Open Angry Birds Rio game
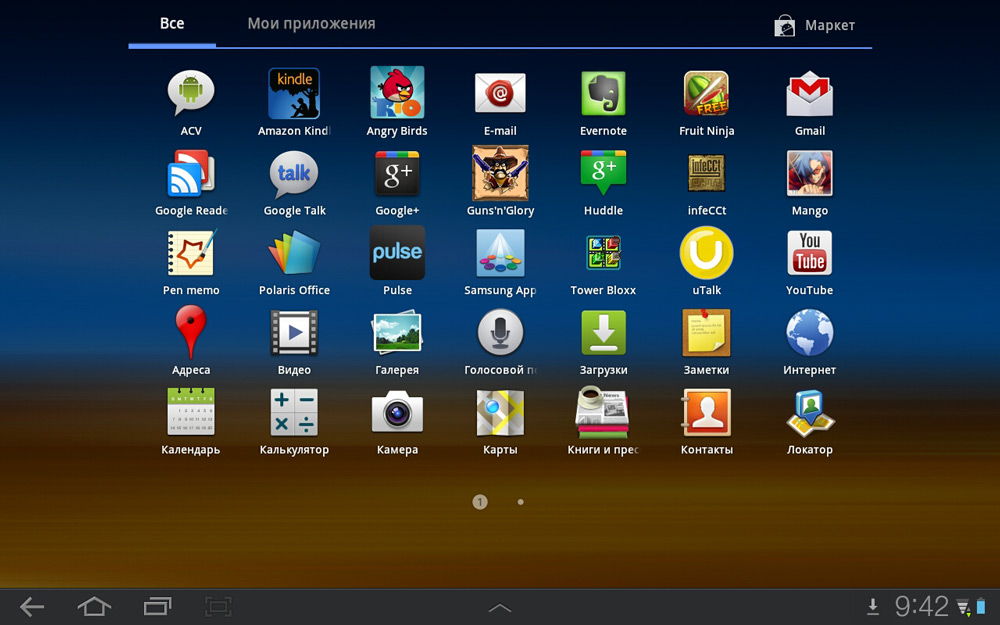 [397, 93]
